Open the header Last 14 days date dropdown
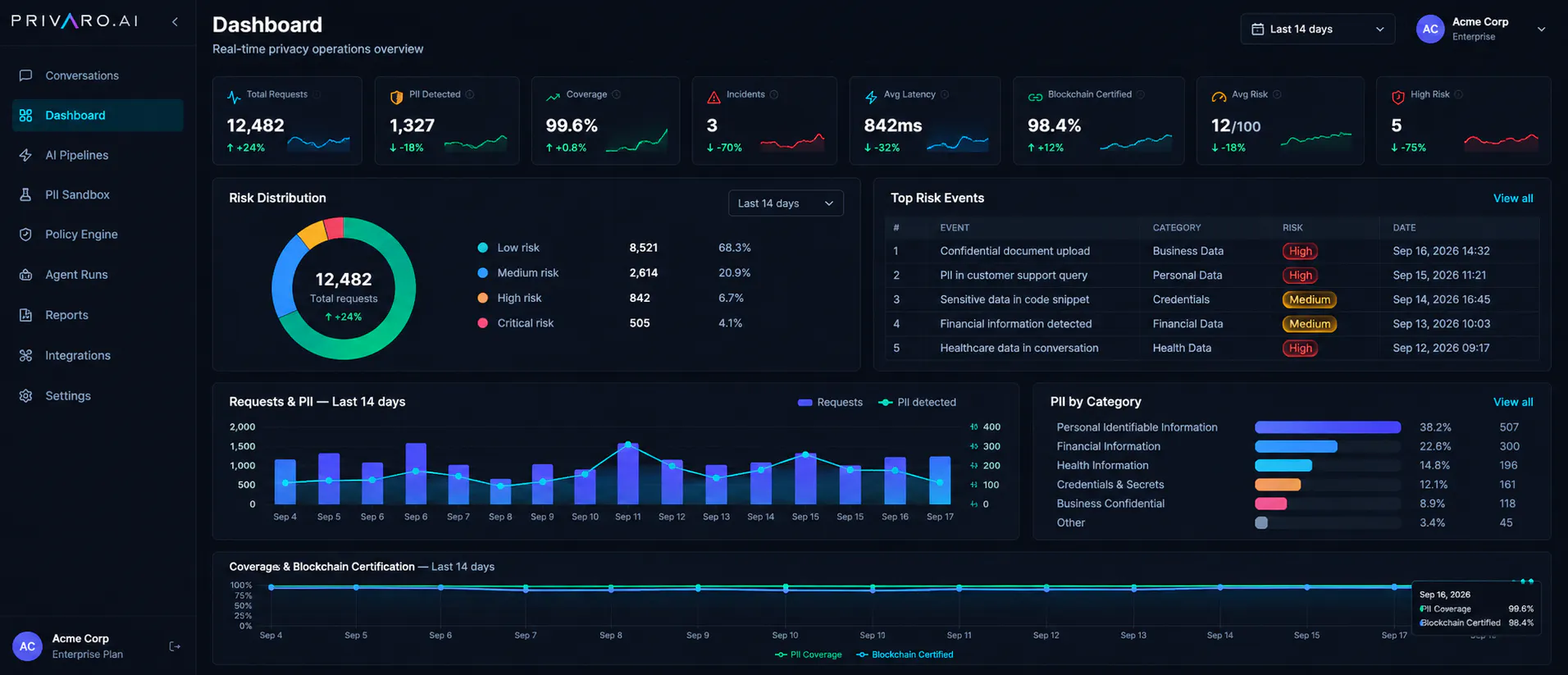This screenshot has width=1568, height=675. [x=1317, y=29]
